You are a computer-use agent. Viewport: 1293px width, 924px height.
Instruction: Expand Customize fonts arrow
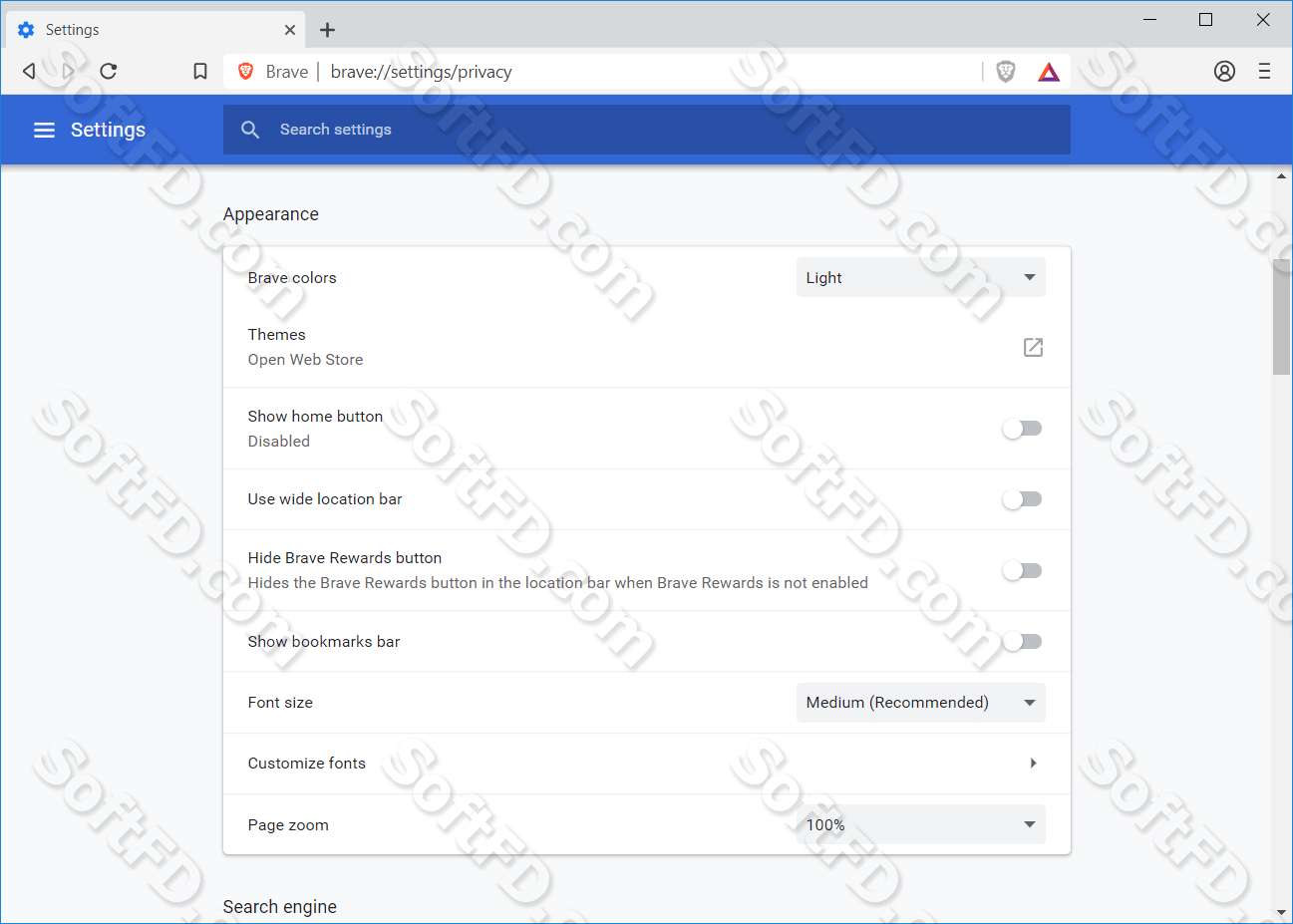point(1033,764)
